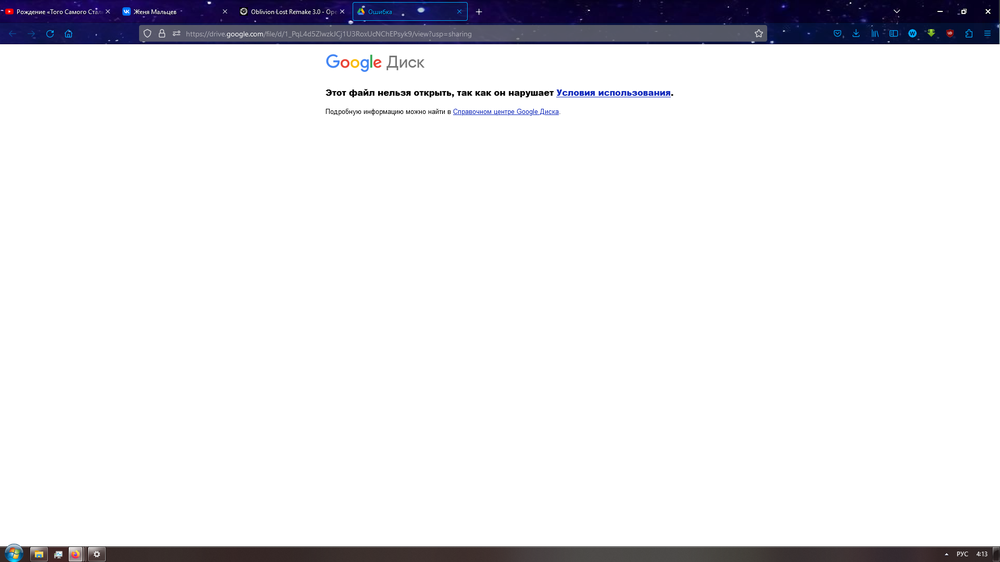Image resolution: width=1000 pixels, height=562 pixels.
Task: Open the Firefox hamburger menu
Action: [987, 34]
